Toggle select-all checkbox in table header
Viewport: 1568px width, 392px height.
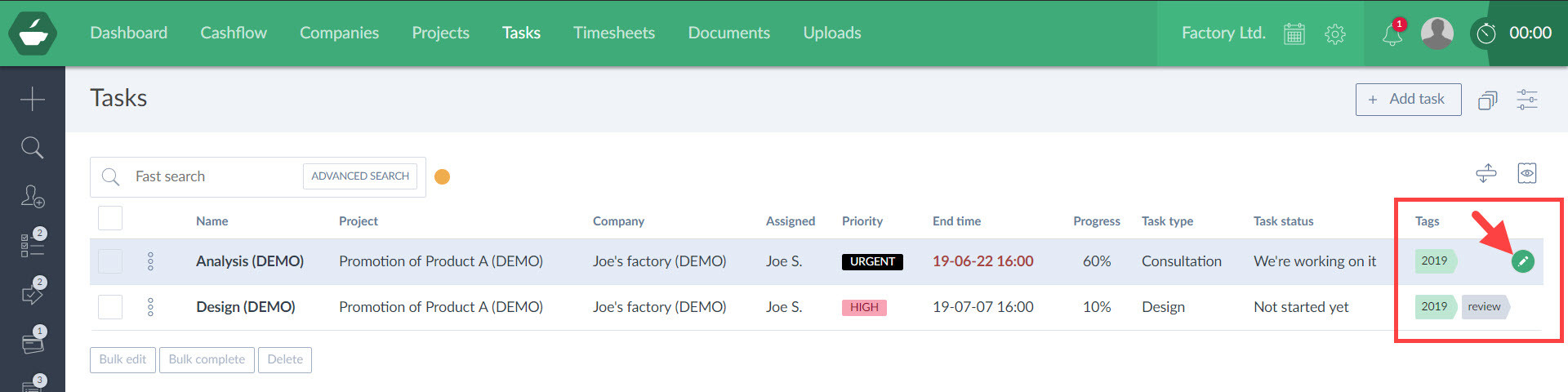tap(110, 218)
